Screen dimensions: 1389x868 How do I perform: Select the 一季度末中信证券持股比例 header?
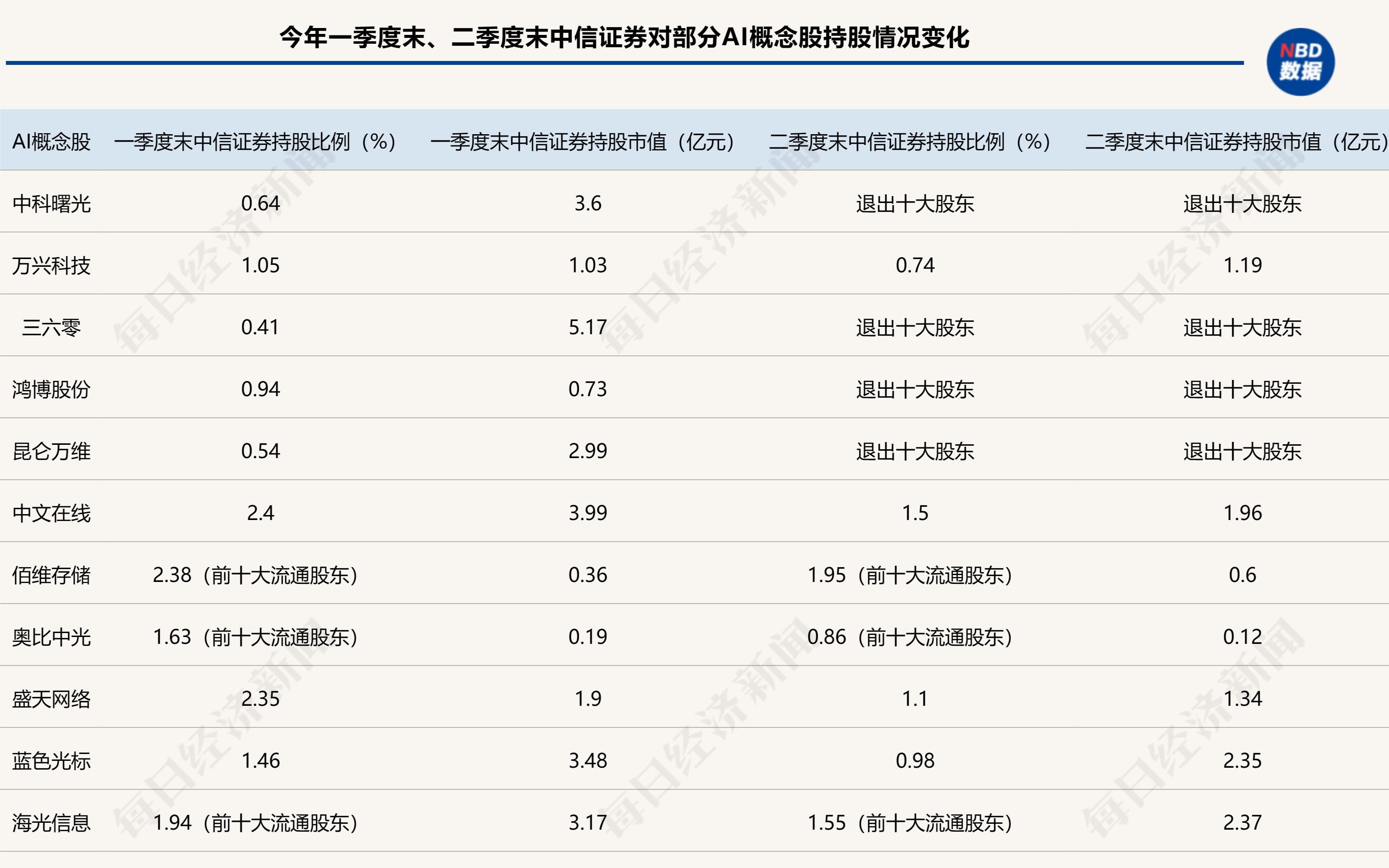point(256,141)
